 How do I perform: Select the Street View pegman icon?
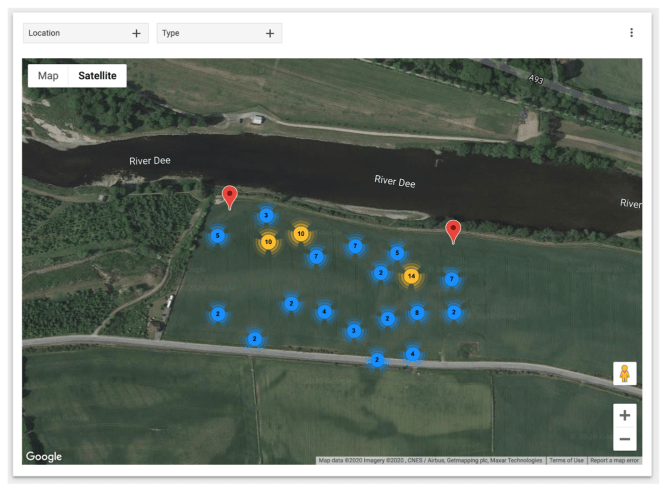point(625,374)
